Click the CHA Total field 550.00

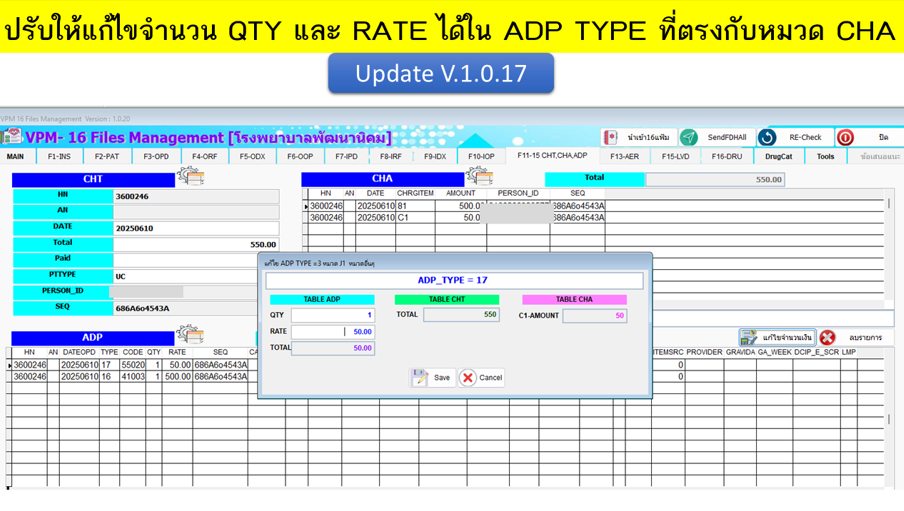point(715,179)
